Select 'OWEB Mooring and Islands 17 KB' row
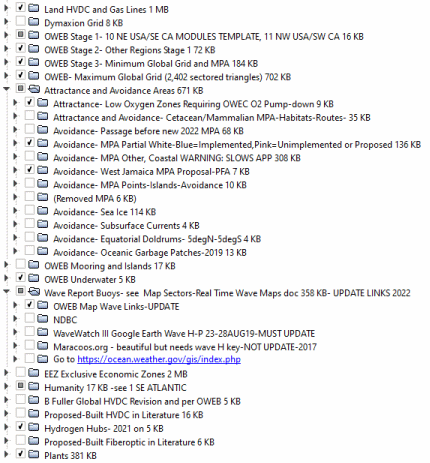The width and height of the screenshot is (430, 463). pos(110,266)
